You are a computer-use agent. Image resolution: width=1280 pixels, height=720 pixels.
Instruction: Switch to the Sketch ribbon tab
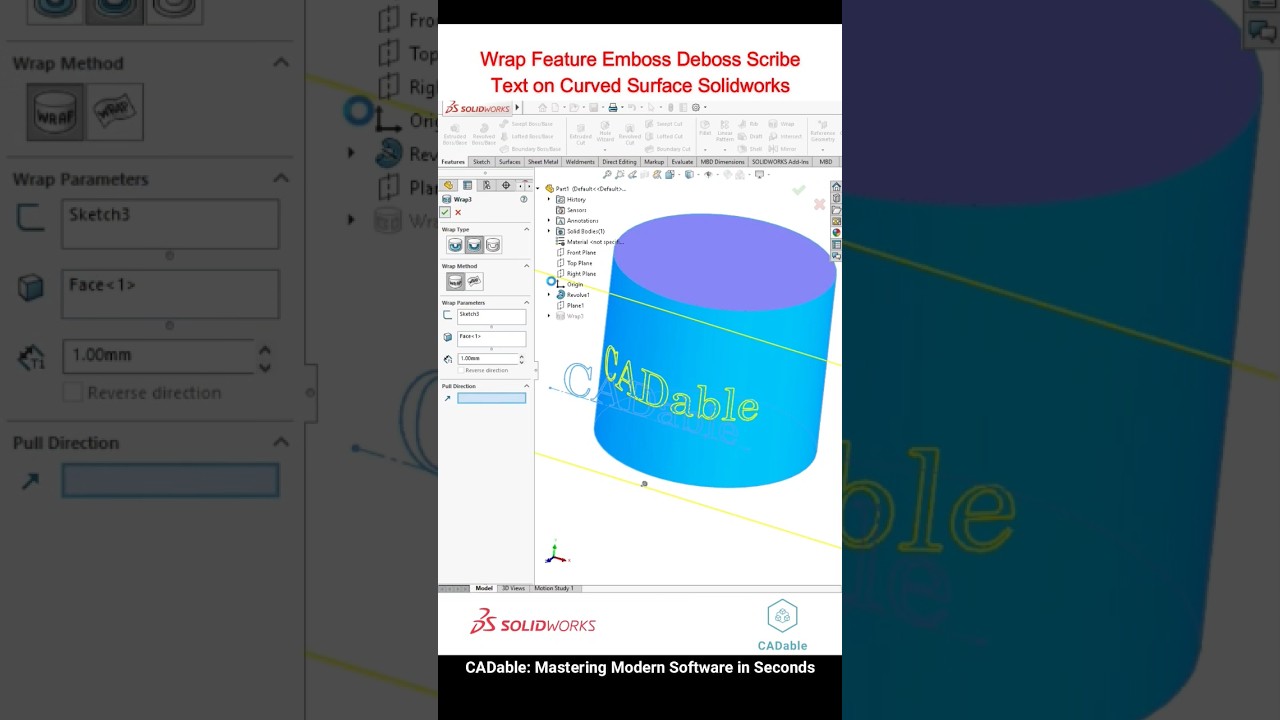[x=482, y=162]
